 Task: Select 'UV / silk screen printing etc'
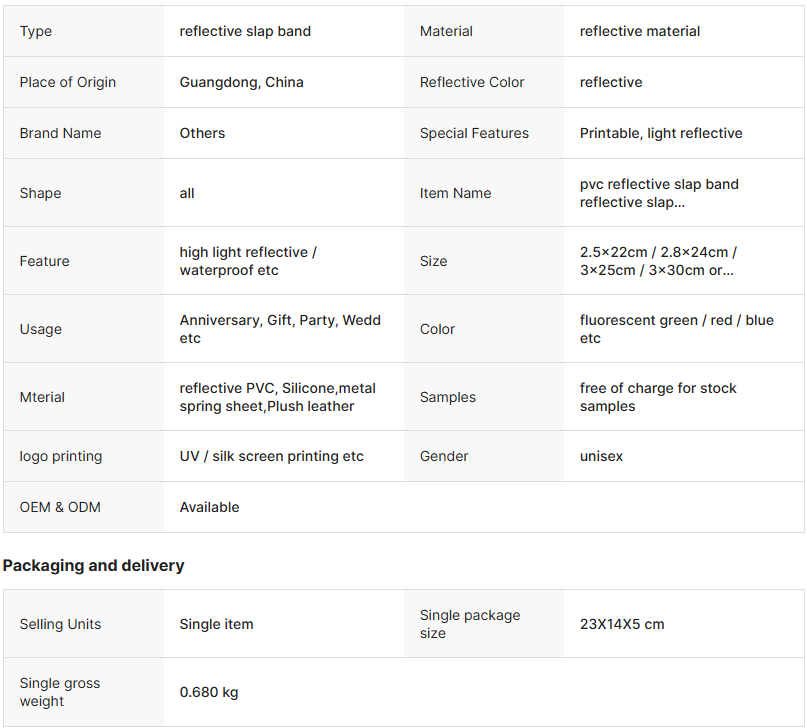[271, 456]
